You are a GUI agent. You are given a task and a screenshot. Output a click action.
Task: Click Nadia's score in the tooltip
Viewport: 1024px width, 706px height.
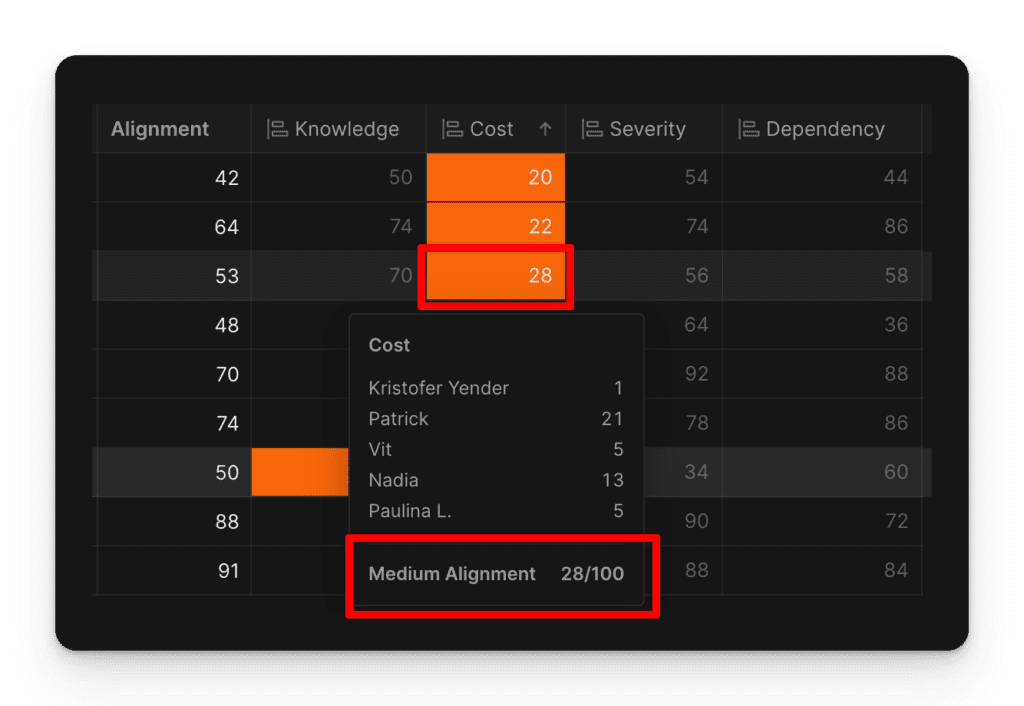pos(615,480)
